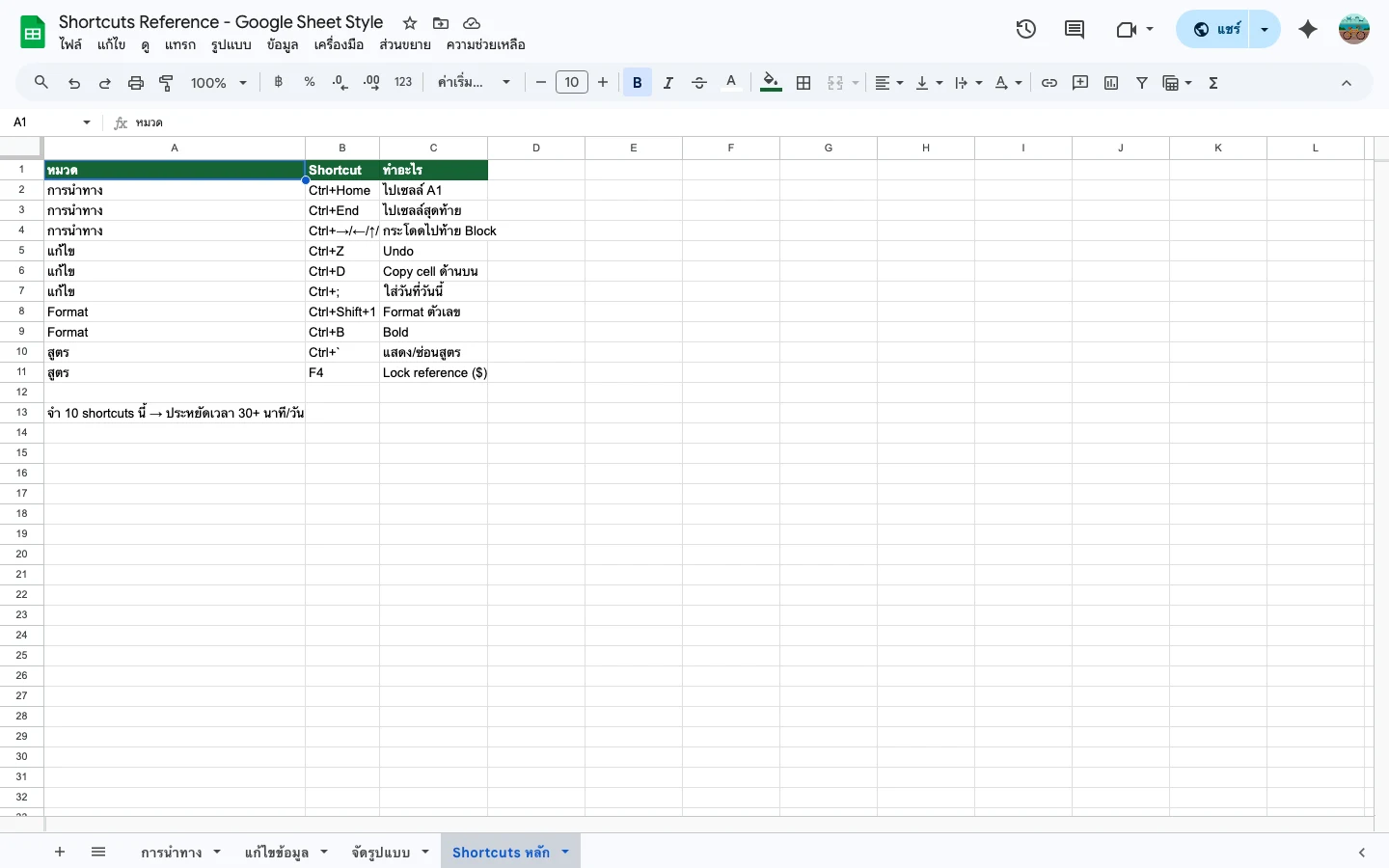
Task: Insert a chart
Action: click(x=1111, y=83)
